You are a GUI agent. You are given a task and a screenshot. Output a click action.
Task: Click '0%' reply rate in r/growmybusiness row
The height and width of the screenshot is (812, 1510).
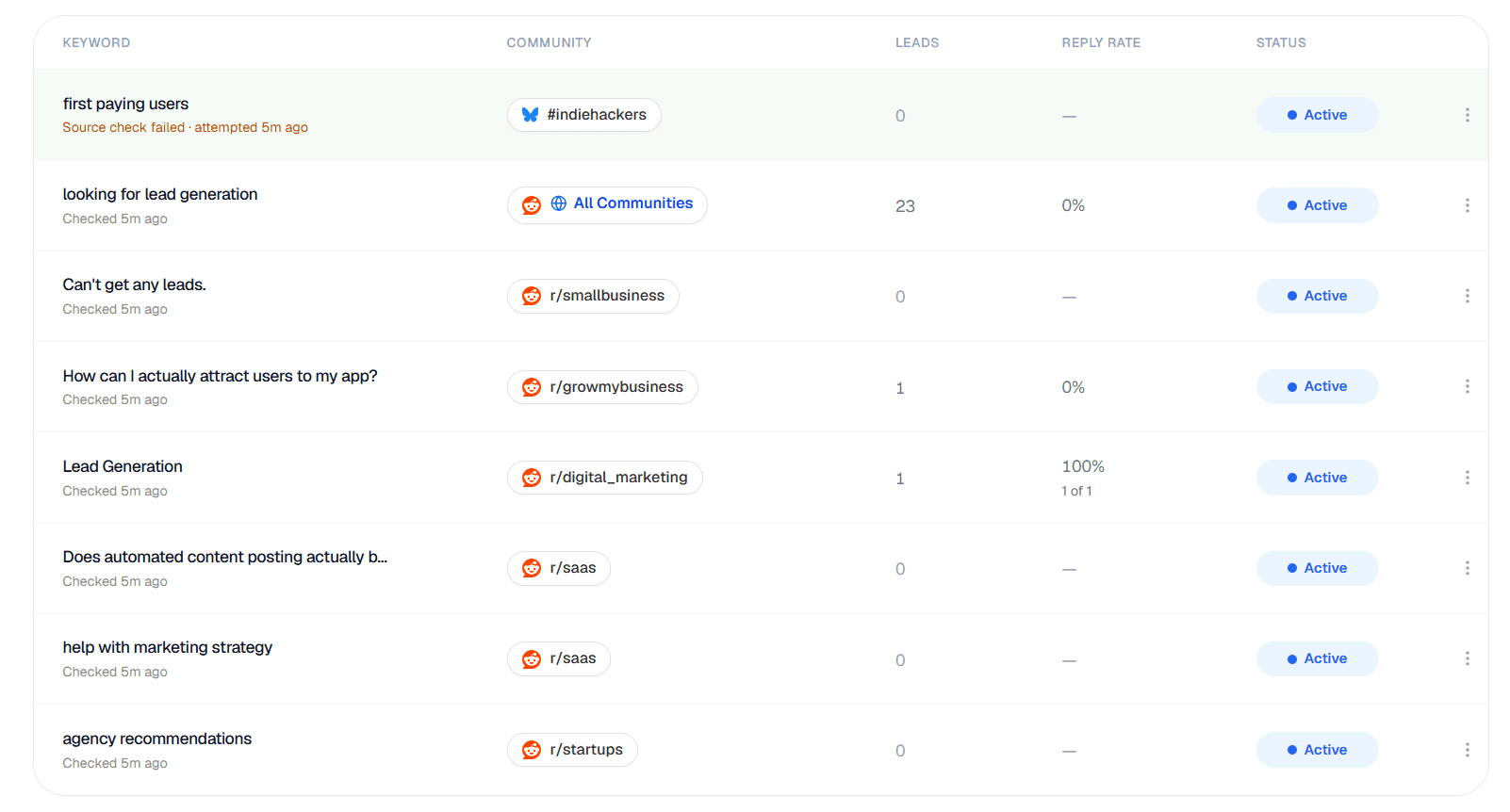click(x=1073, y=387)
